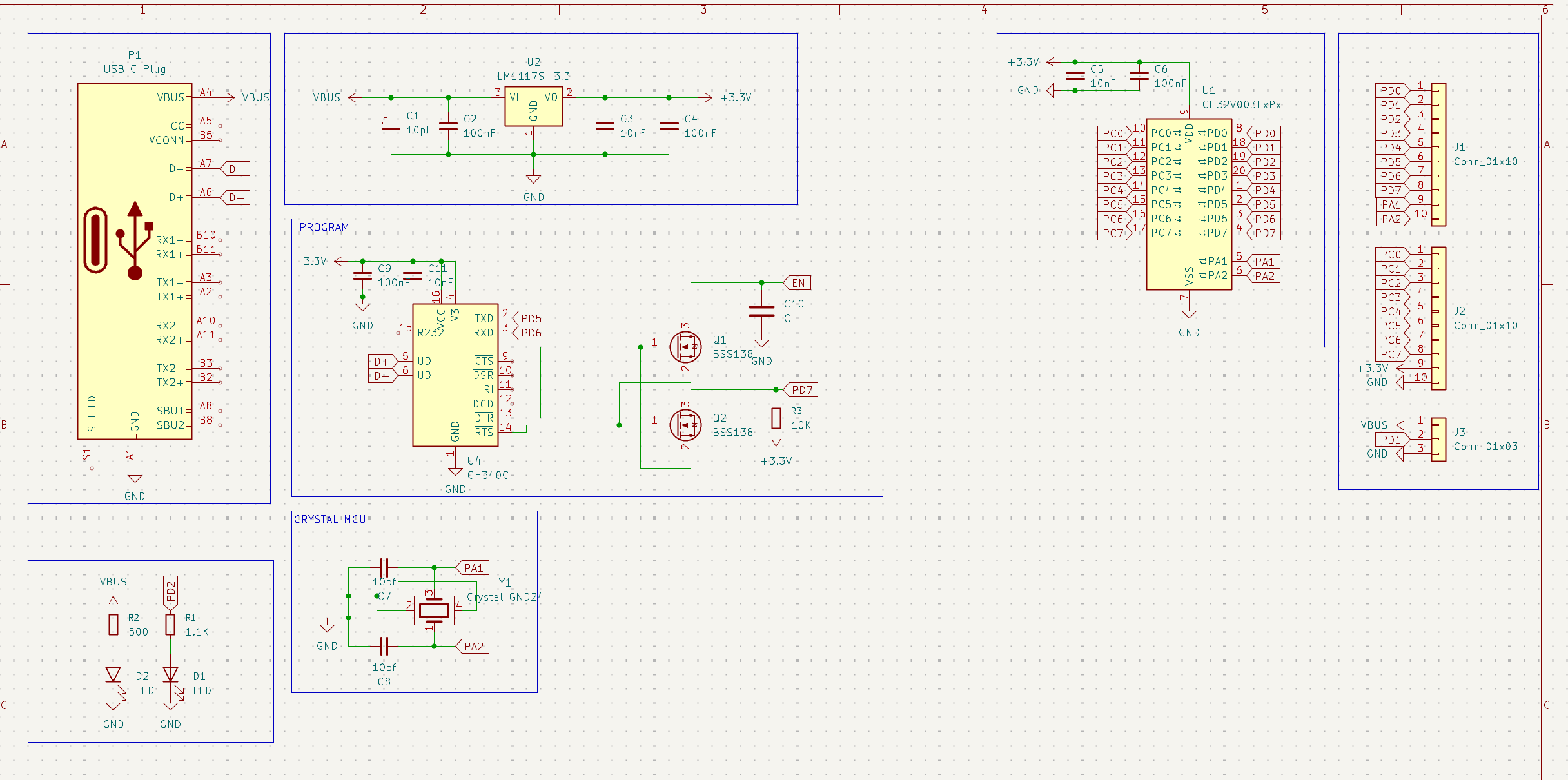
Task: Click the PD7 label above R3
Action: tap(801, 390)
